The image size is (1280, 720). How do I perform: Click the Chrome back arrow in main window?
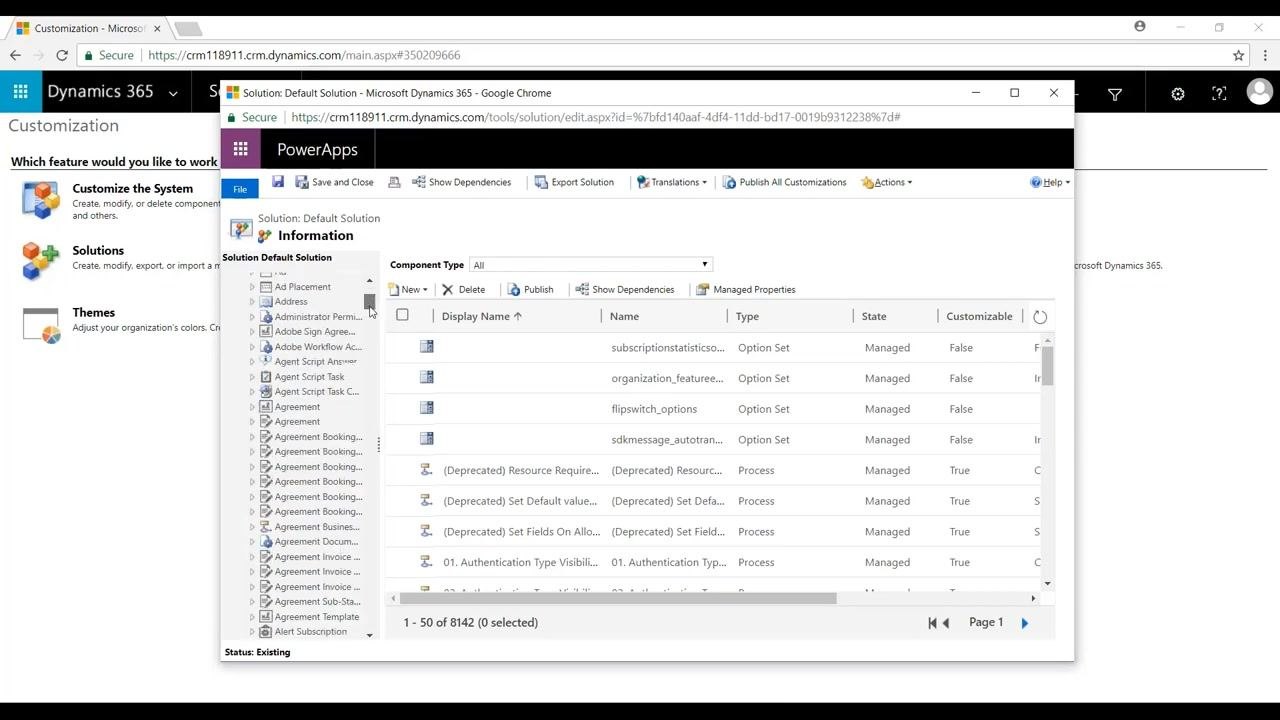15,55
